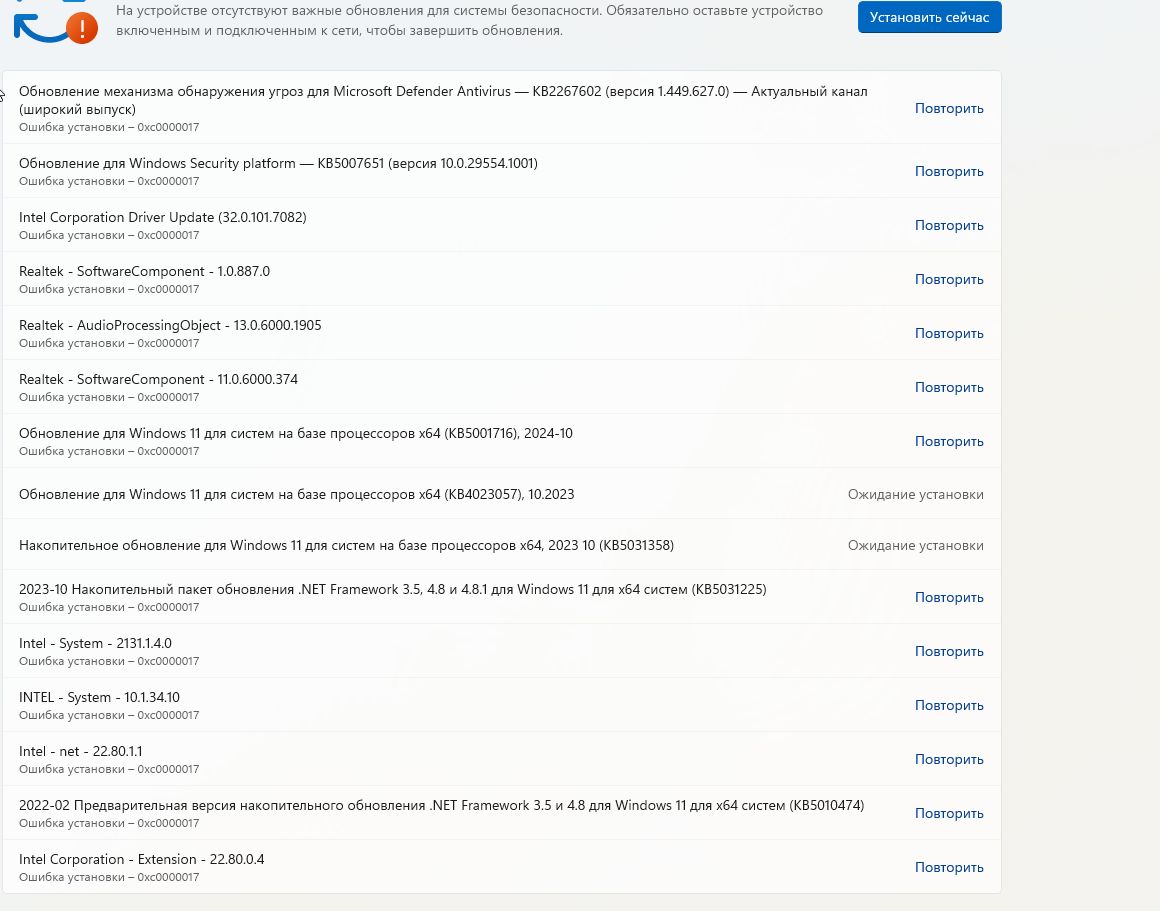This screenshot has width=1160, height=911.
Task: Select 'INTEL - System - 10.1.34.10' text
Action: tap(99, 697)
